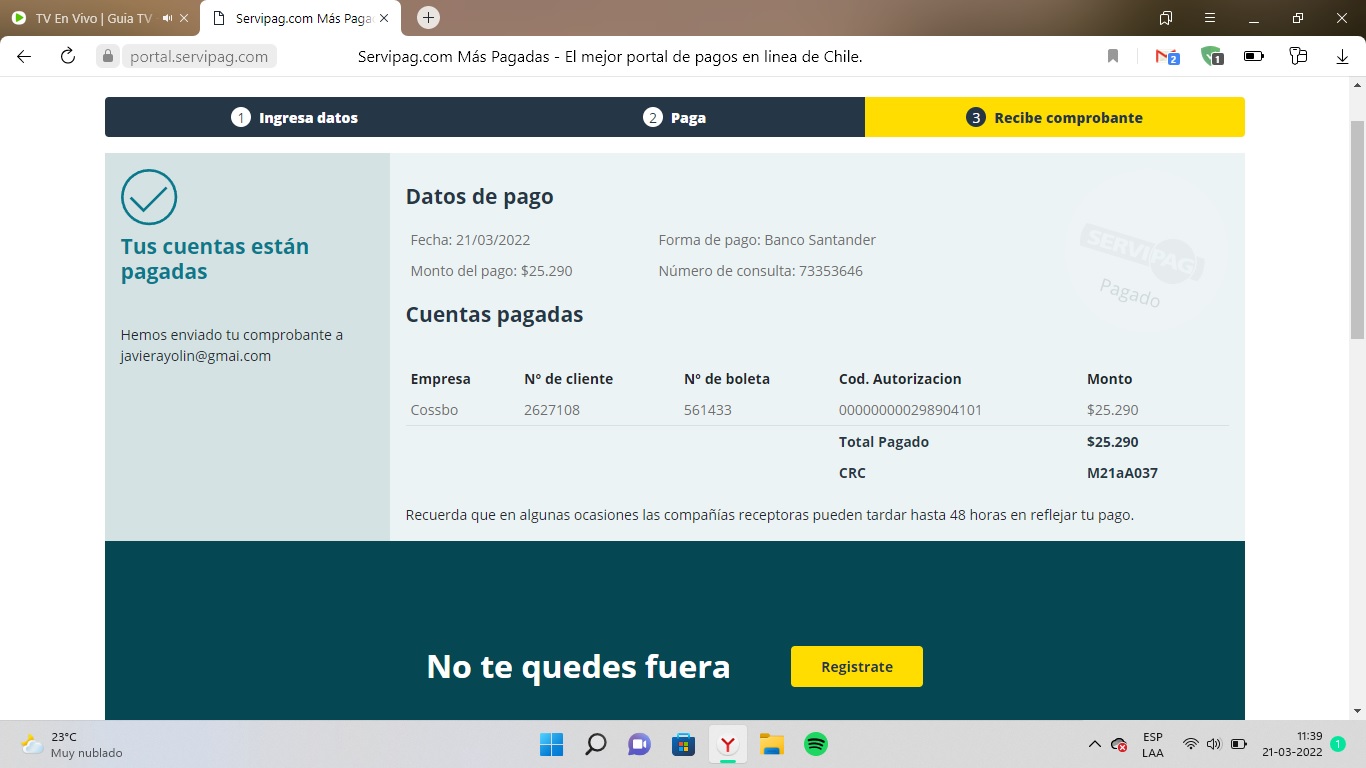Click Número de consulta: 73353646
1366x768 pixels.
pyautogui.click(x=761, y=271)
